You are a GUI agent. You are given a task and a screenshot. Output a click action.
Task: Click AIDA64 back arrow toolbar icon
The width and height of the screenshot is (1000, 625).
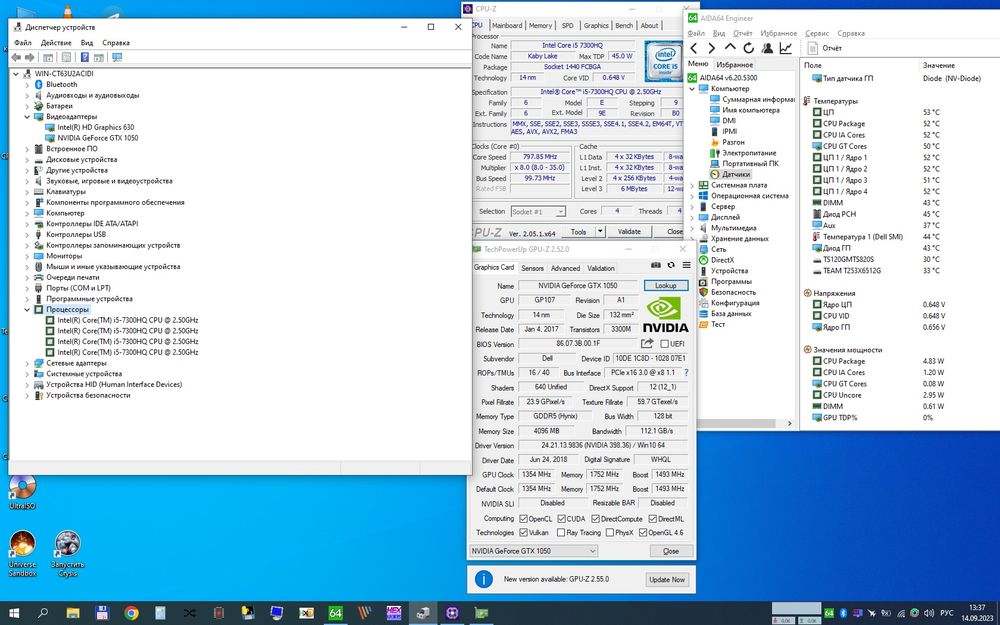694,48
